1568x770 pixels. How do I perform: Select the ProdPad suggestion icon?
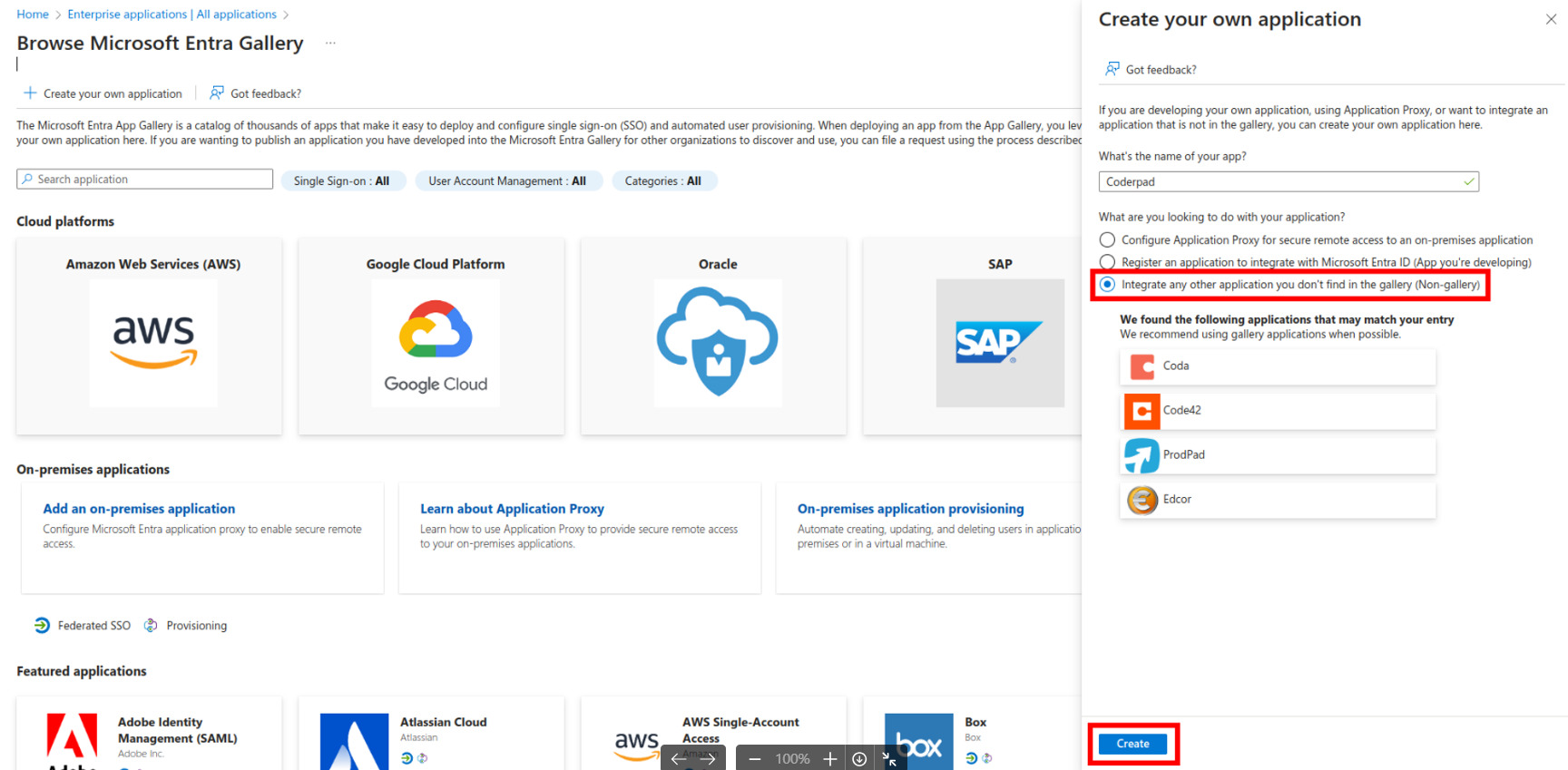1142,455
